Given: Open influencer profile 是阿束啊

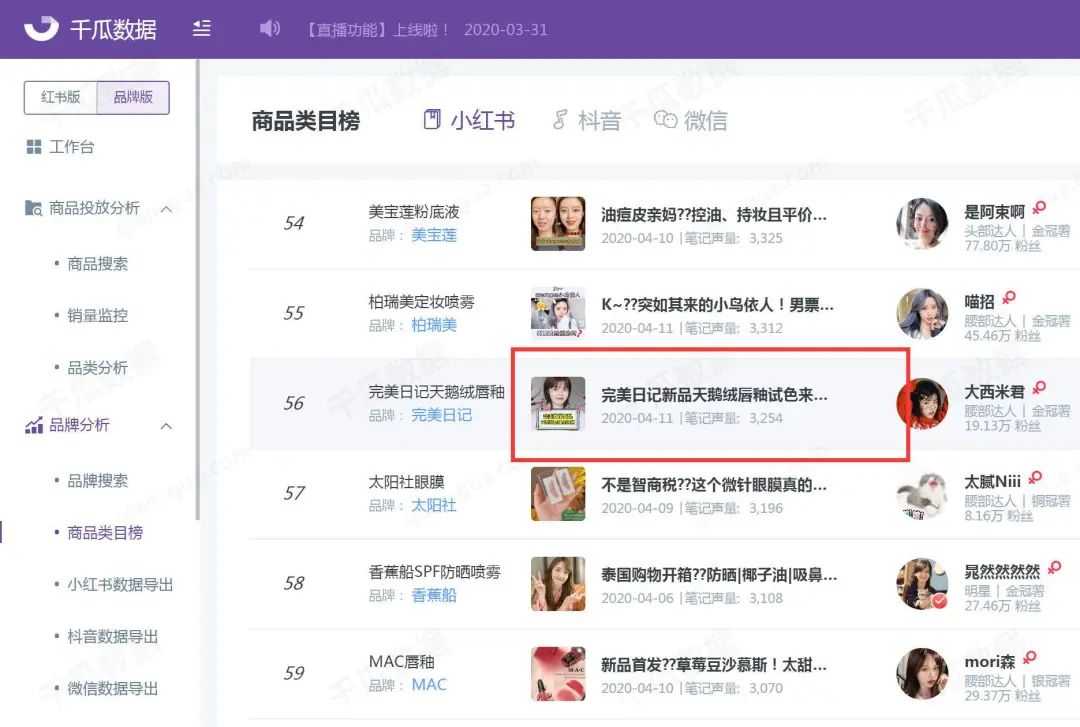Looking at the screenshot, I should (995, 212).
